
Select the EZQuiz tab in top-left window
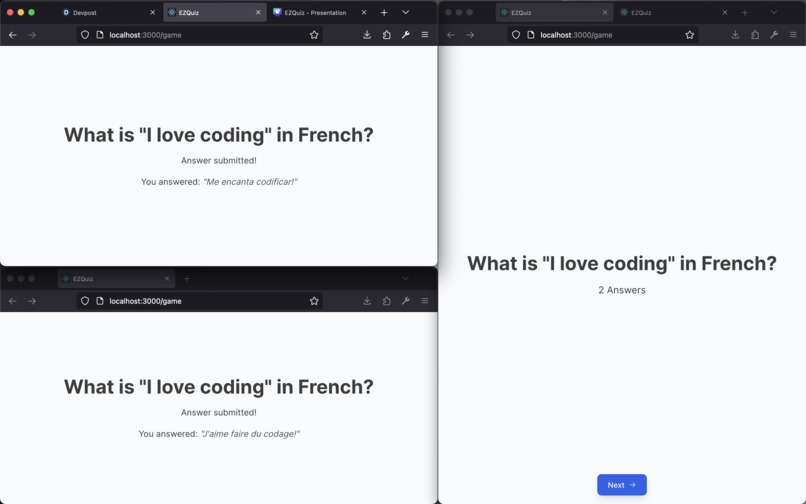pos(214,12)
